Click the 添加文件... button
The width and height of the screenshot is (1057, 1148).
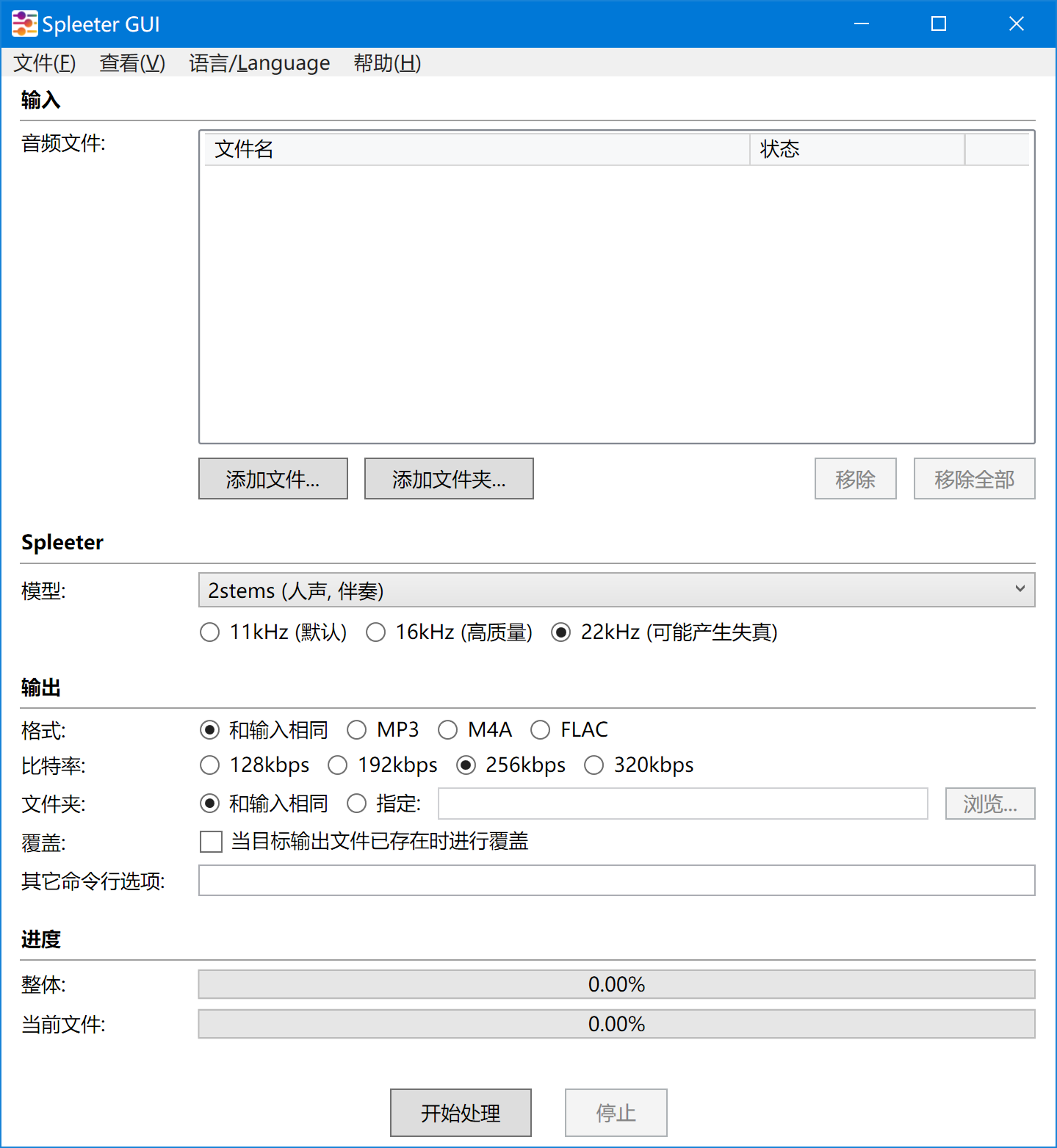pos(273,479)
